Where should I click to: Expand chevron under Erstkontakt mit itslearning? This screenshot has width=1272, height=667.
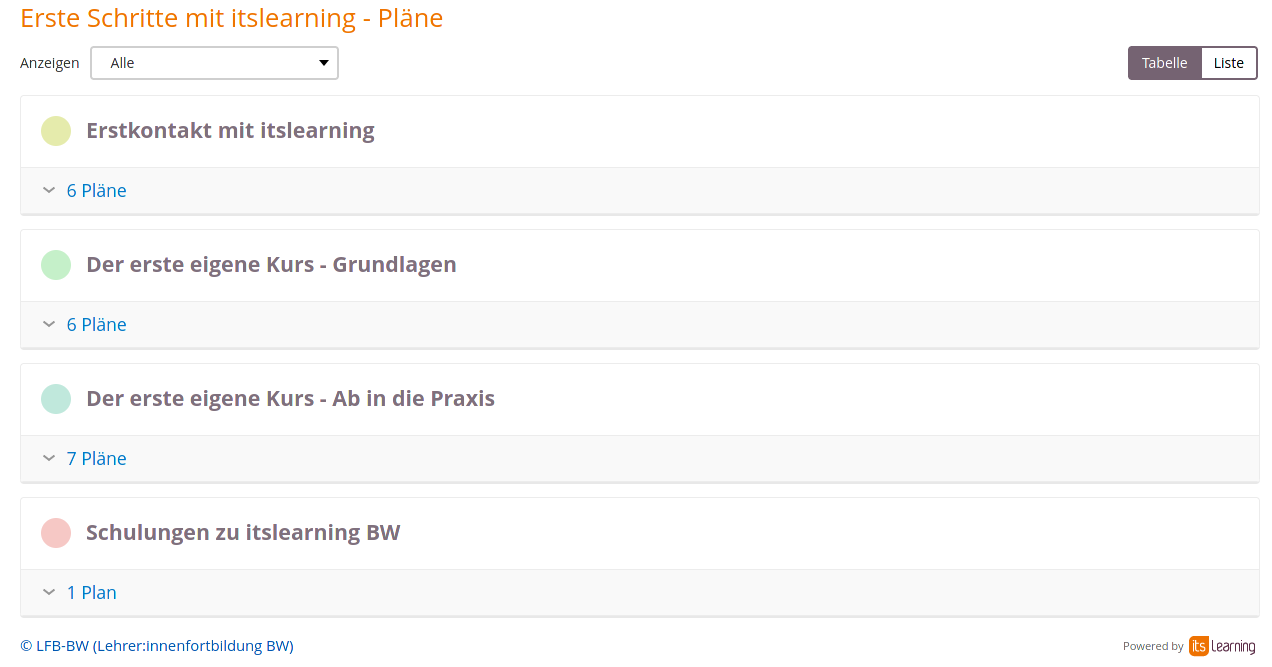49,190
